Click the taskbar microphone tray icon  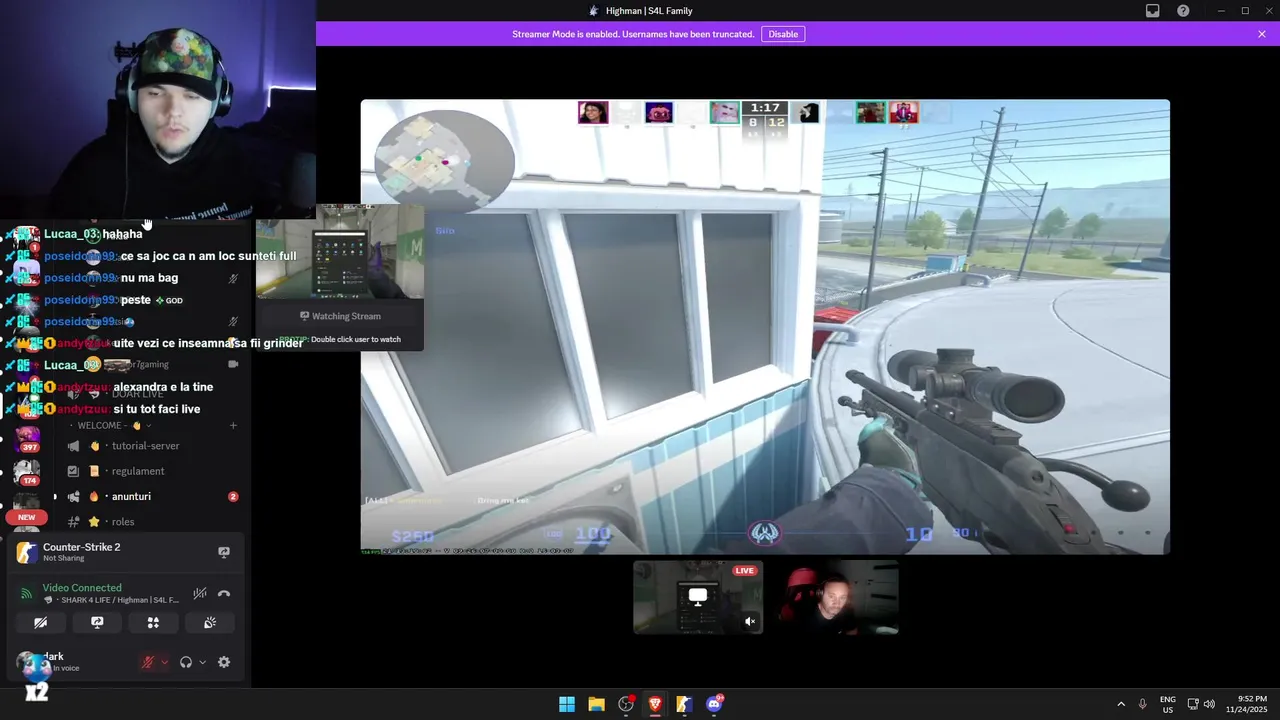pos(1142,704)
